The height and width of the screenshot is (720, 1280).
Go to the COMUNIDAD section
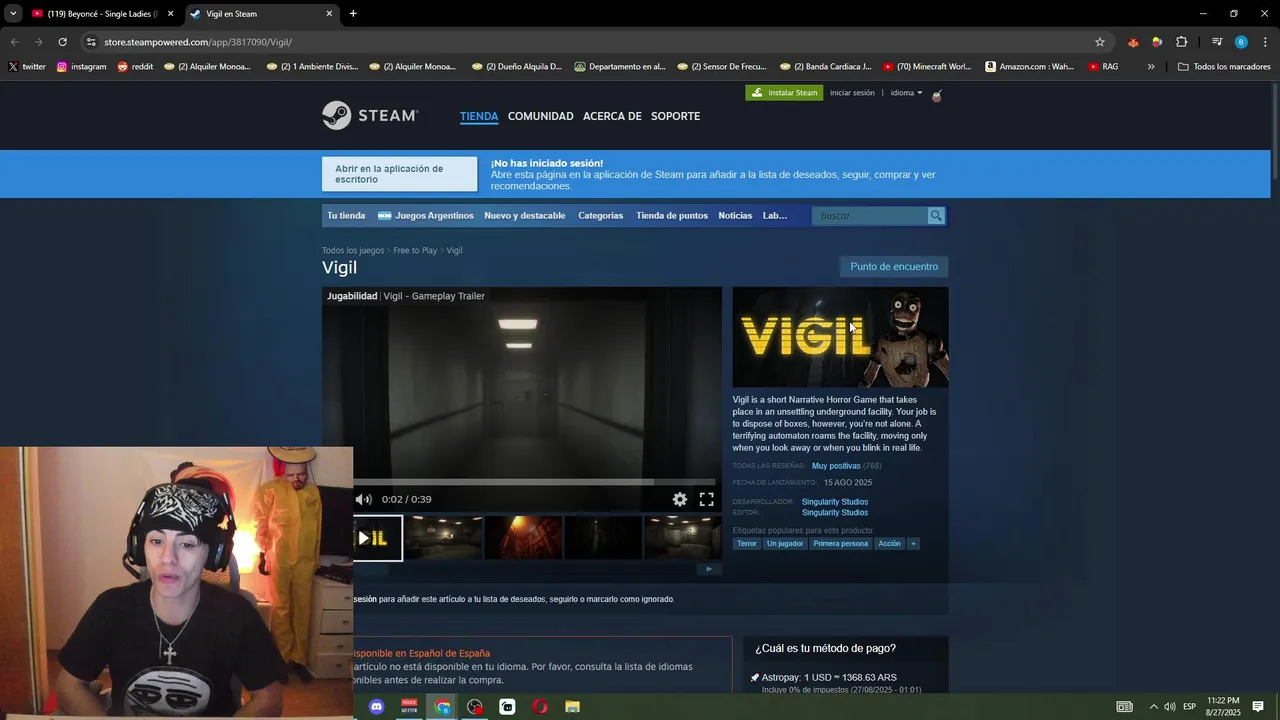(541, 116)
